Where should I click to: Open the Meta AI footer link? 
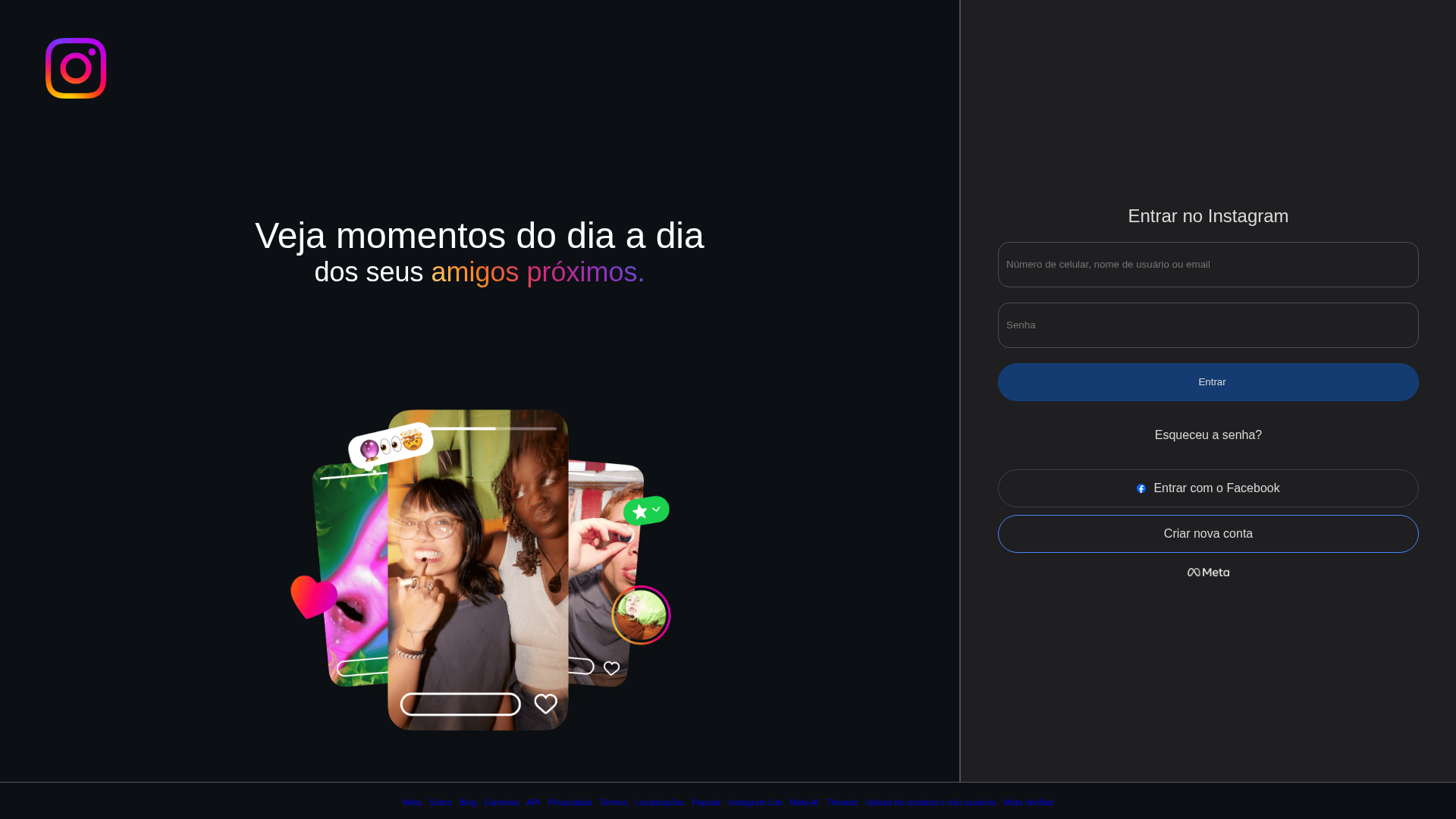[804, 802]
